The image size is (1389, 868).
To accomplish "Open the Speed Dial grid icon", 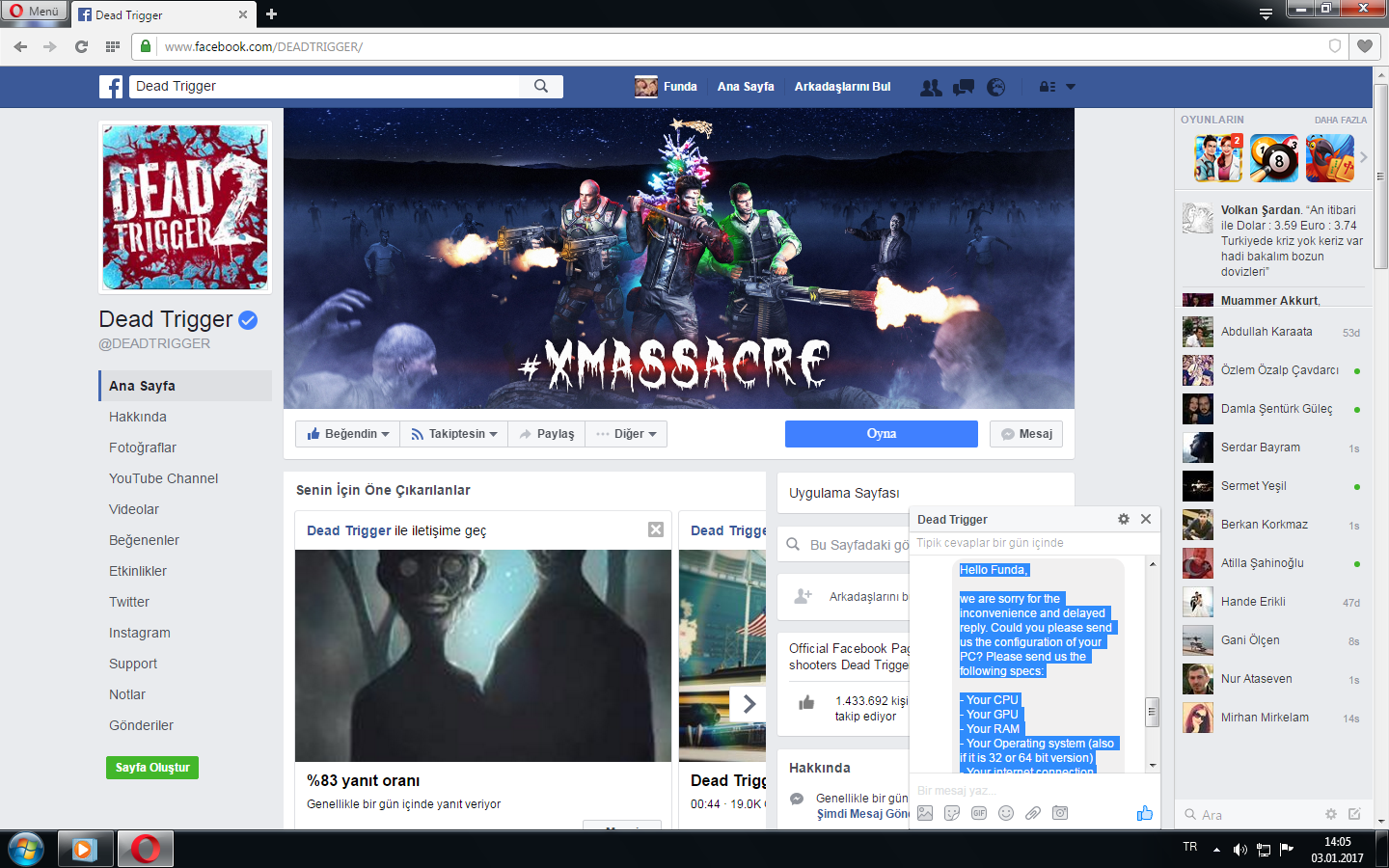I will 113,46.
